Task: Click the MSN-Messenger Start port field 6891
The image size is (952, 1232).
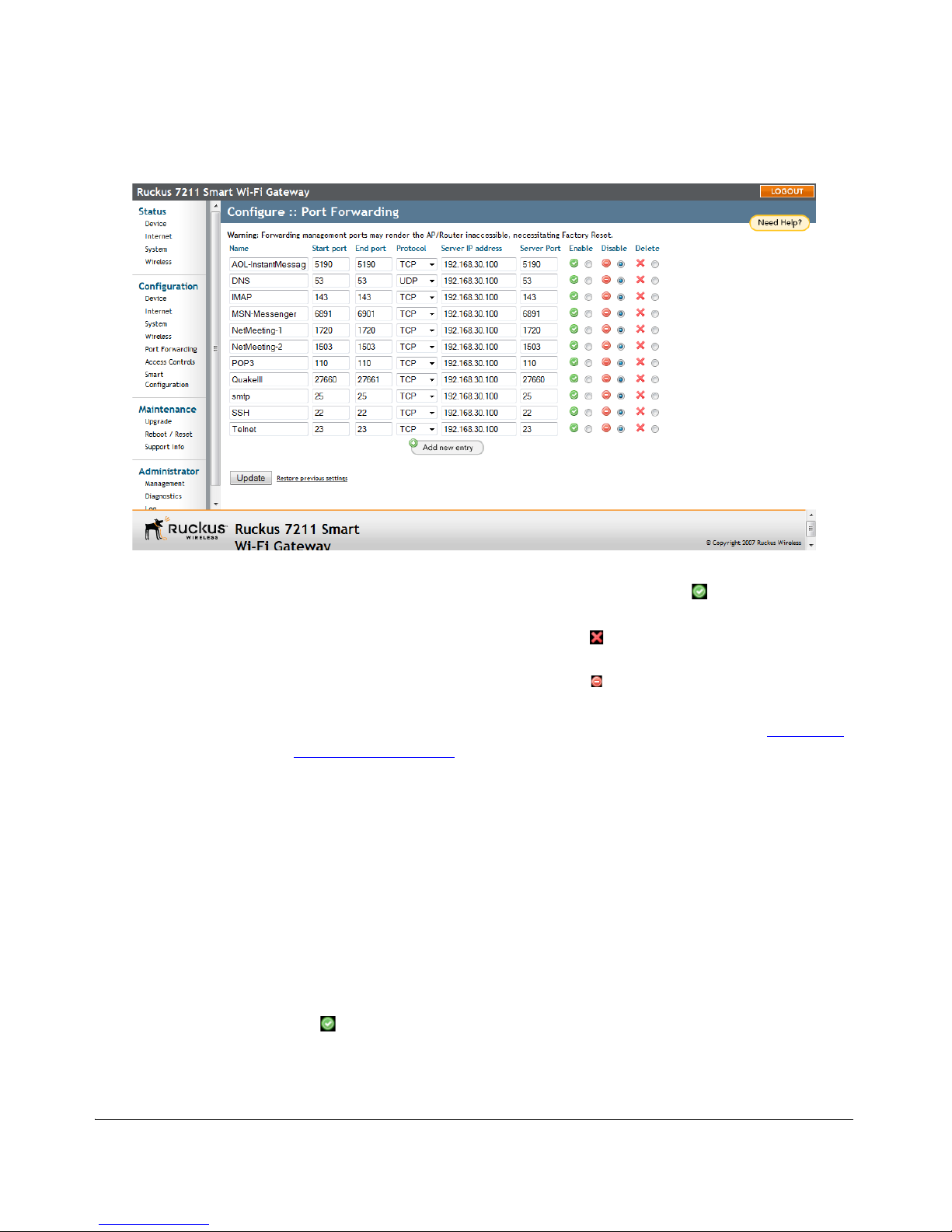Action: 331,314
